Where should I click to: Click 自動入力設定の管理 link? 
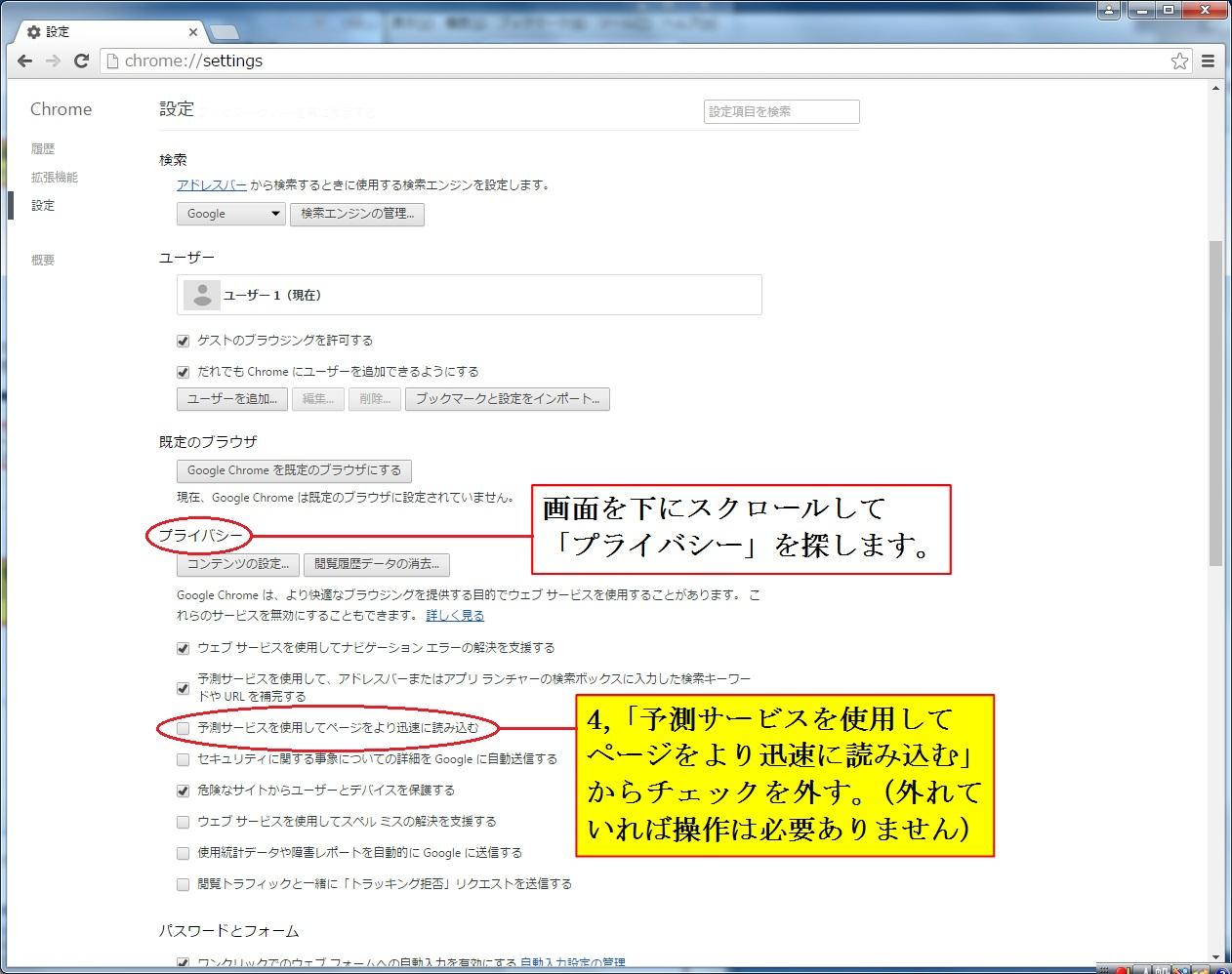[x=573, y=964]
